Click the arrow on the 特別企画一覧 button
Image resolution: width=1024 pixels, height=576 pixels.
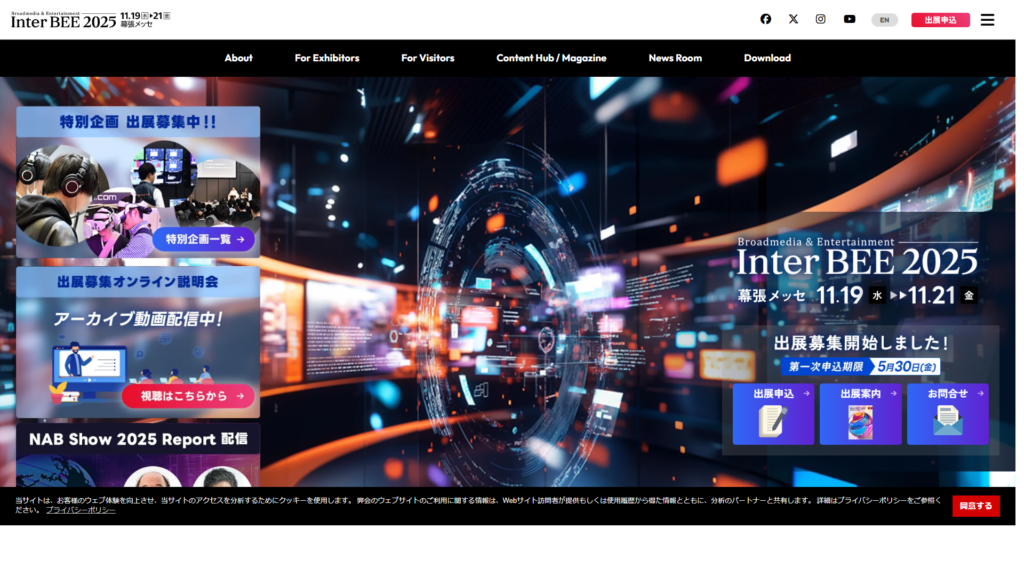(x=241, y=240)
